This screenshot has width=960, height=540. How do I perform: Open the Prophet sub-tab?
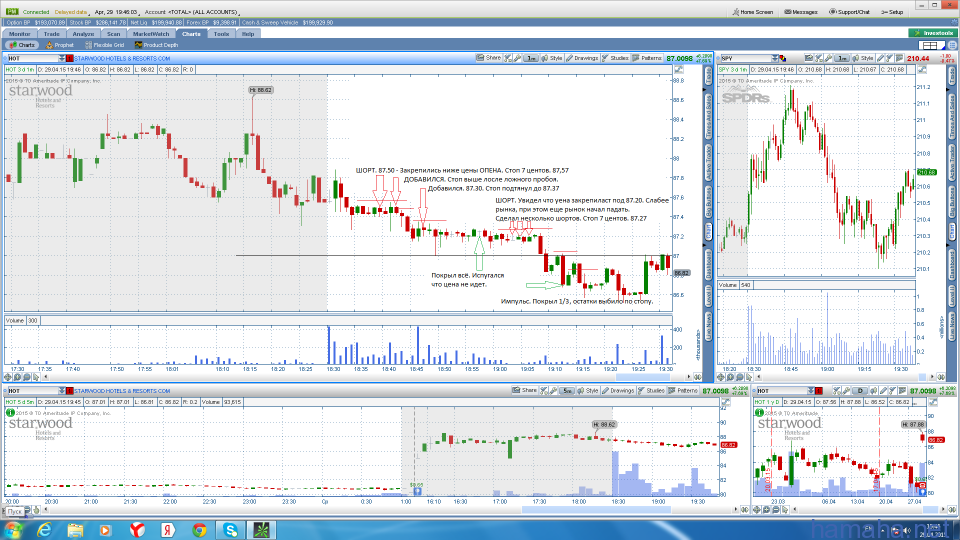tap(60, 45)
